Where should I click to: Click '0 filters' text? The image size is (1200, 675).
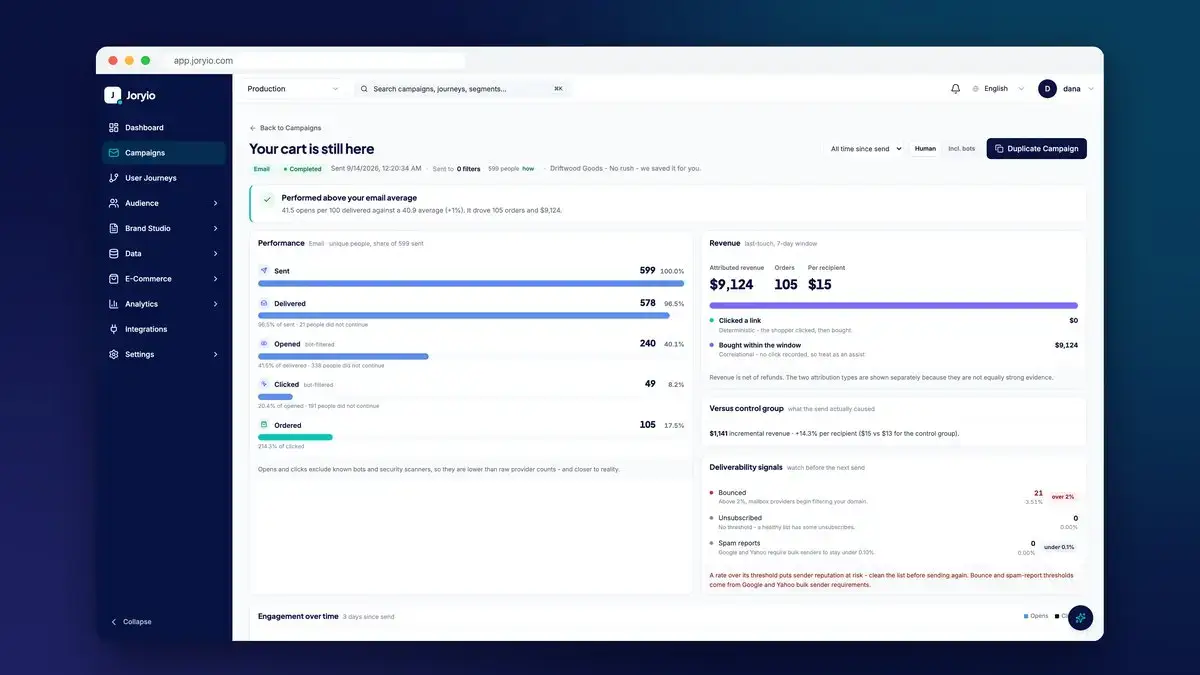click(469, 169)
